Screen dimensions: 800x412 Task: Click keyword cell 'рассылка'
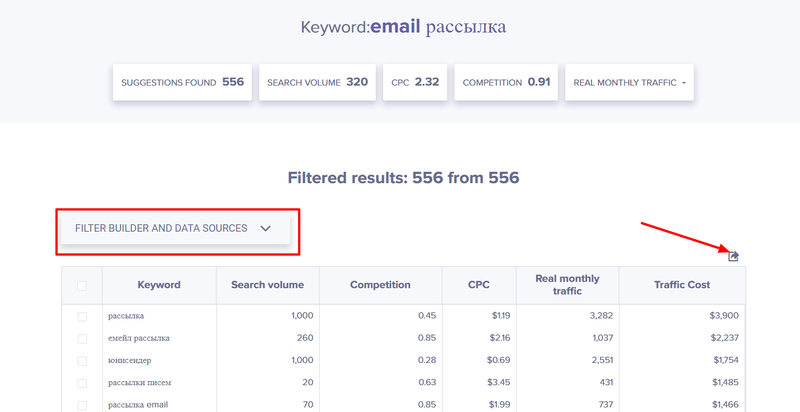click(x=126, y=316)
